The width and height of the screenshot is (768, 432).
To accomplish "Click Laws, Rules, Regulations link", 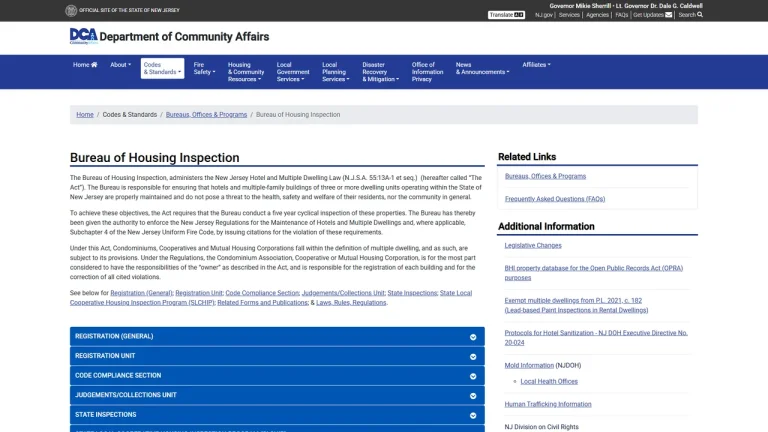I will pos(351,303).
